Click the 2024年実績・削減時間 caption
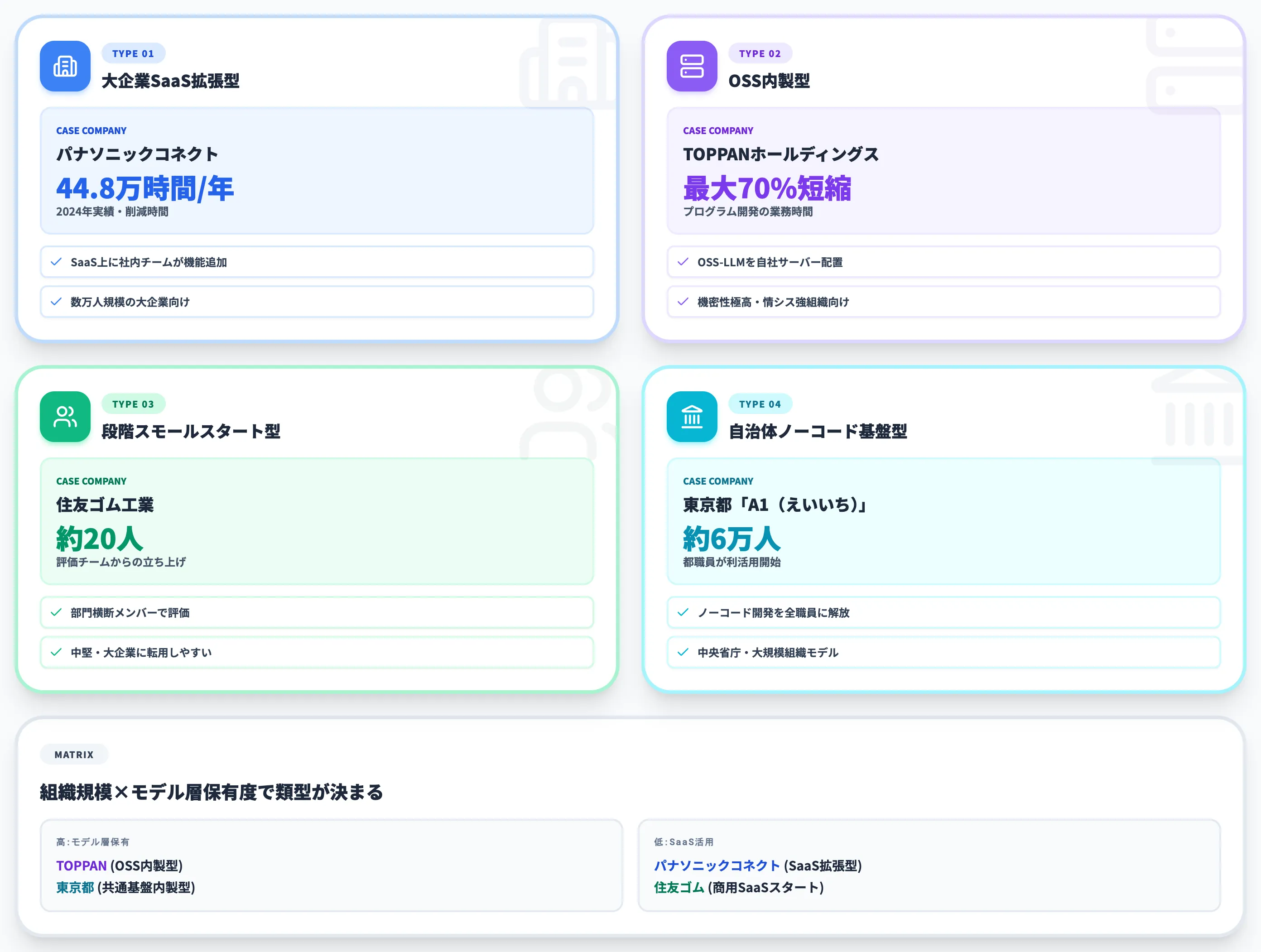 pos(112,212)
